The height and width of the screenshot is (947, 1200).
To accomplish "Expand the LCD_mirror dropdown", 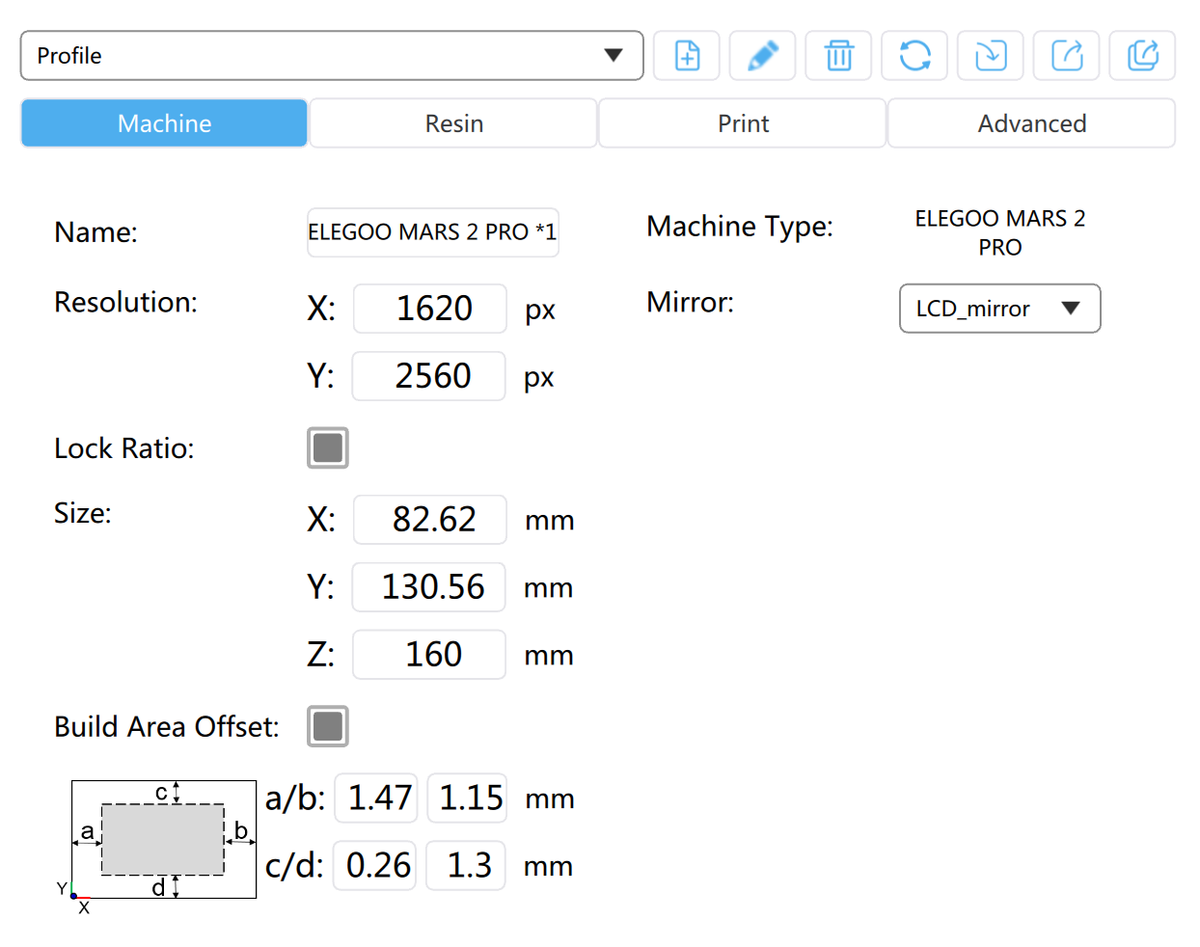I will tap(1000, 308).
